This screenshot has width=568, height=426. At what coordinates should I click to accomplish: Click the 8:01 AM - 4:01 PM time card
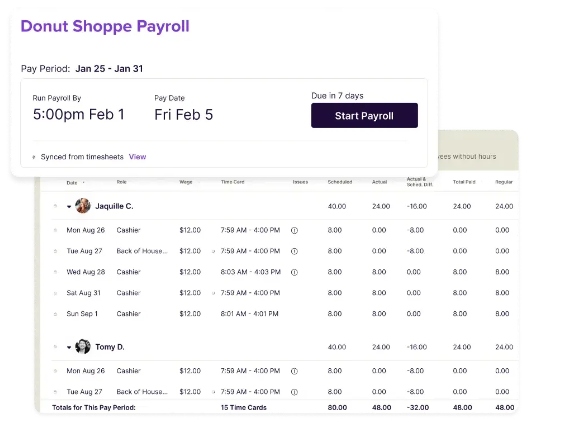[250, 314]
